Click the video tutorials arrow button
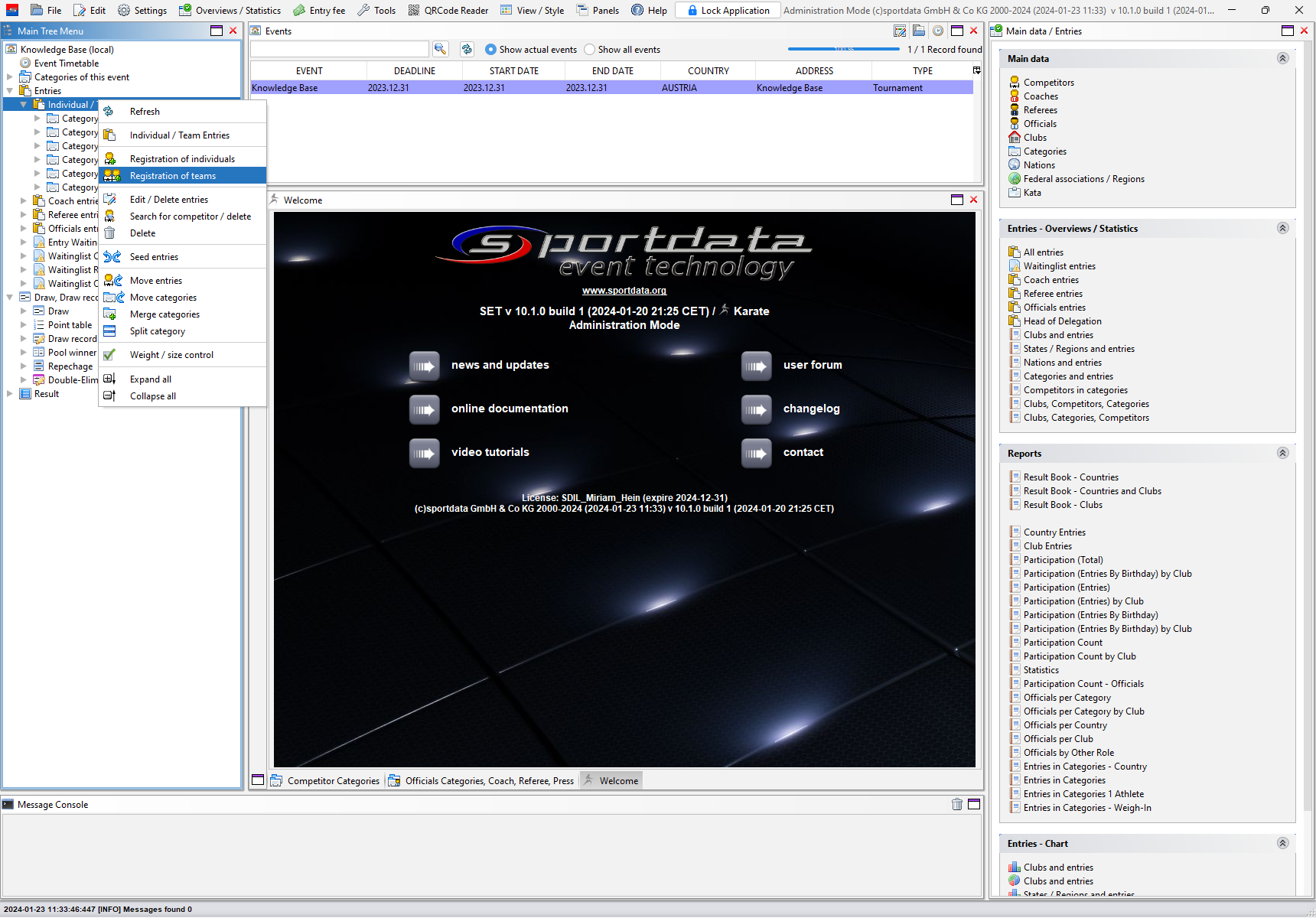 (424, 453)
